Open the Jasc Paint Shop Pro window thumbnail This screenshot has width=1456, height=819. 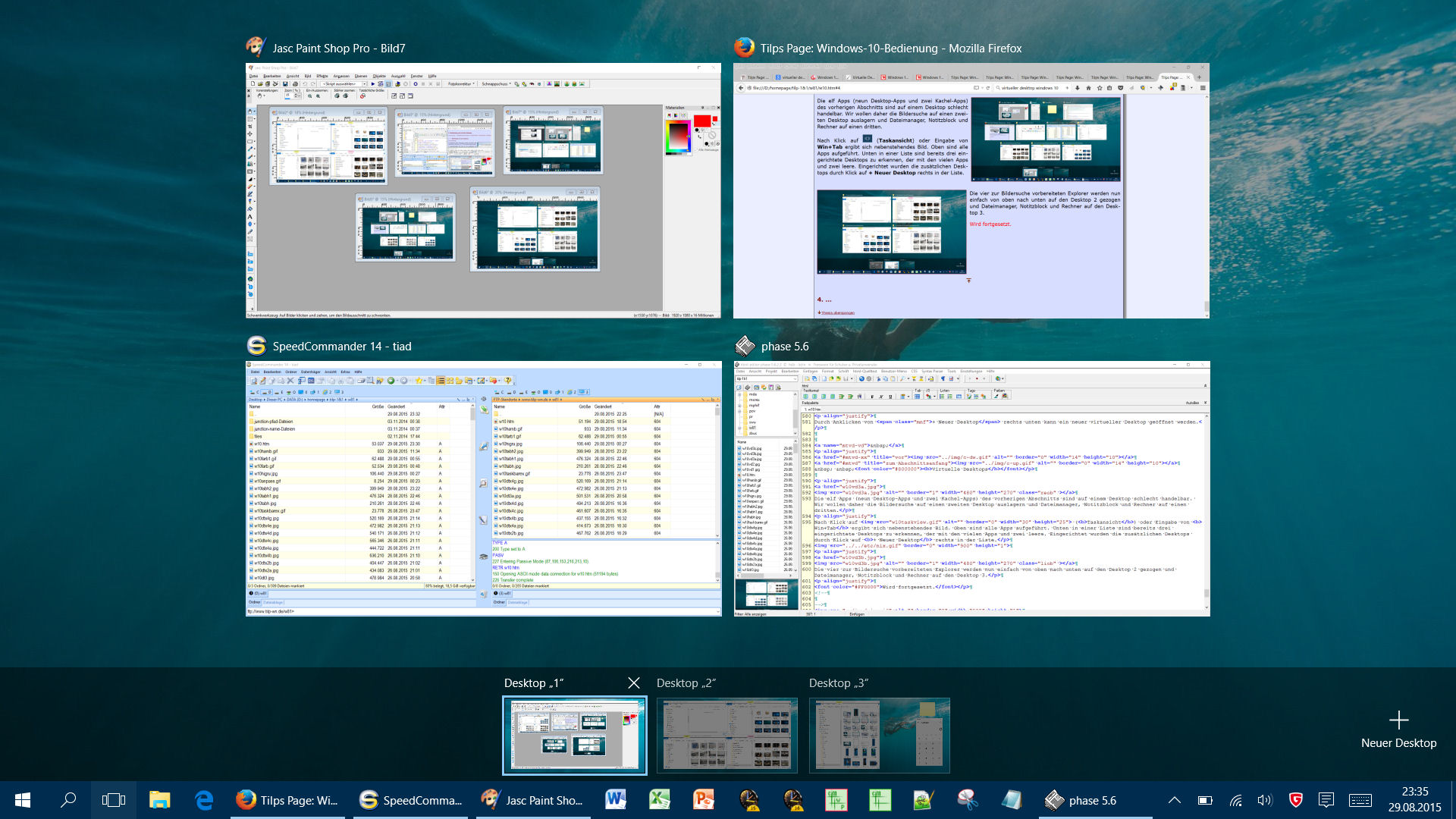pyautogui.click(x=483, y=190)
